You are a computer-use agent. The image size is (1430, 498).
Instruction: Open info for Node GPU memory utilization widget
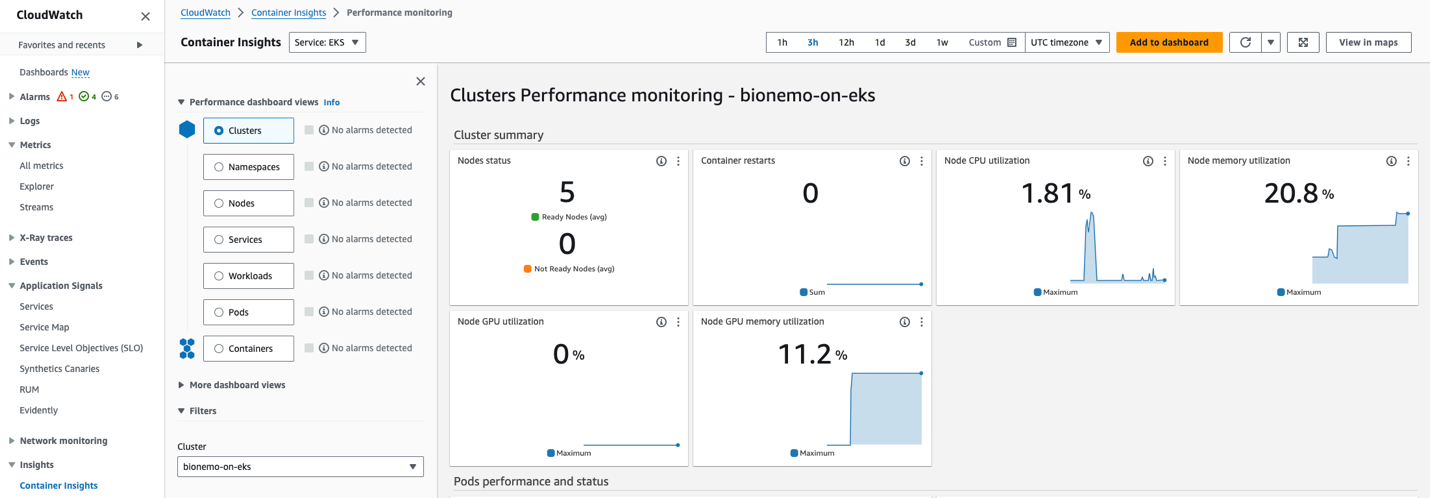coord(904,322)
